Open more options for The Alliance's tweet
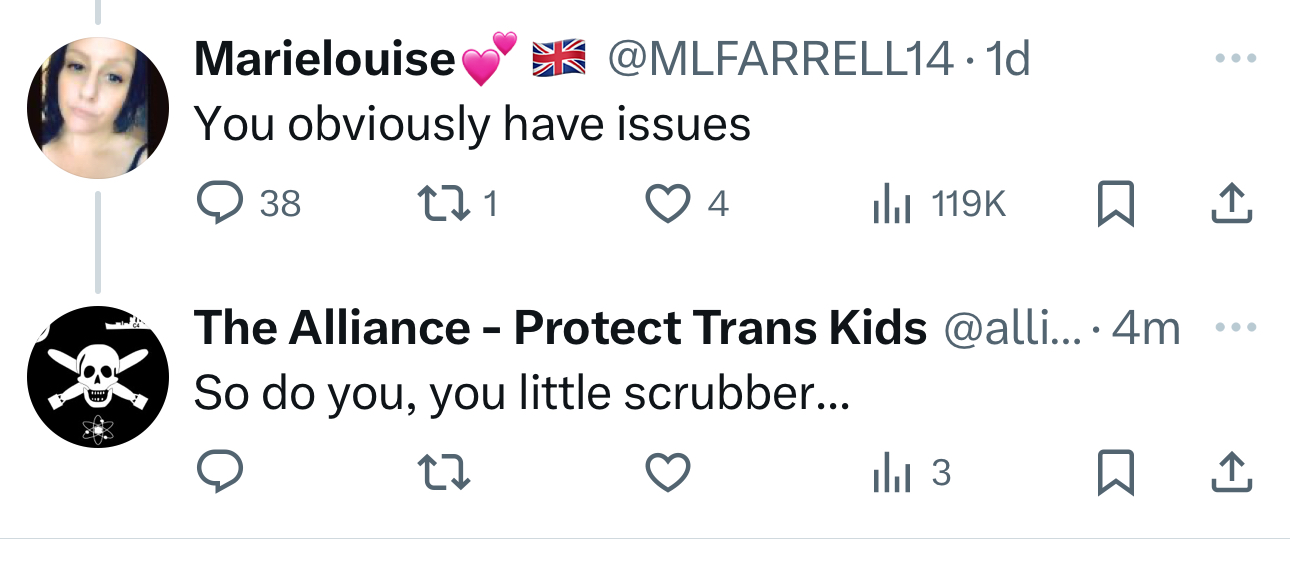The width and height of the screenshot is (1290, 566). [x=1235, y=328]
